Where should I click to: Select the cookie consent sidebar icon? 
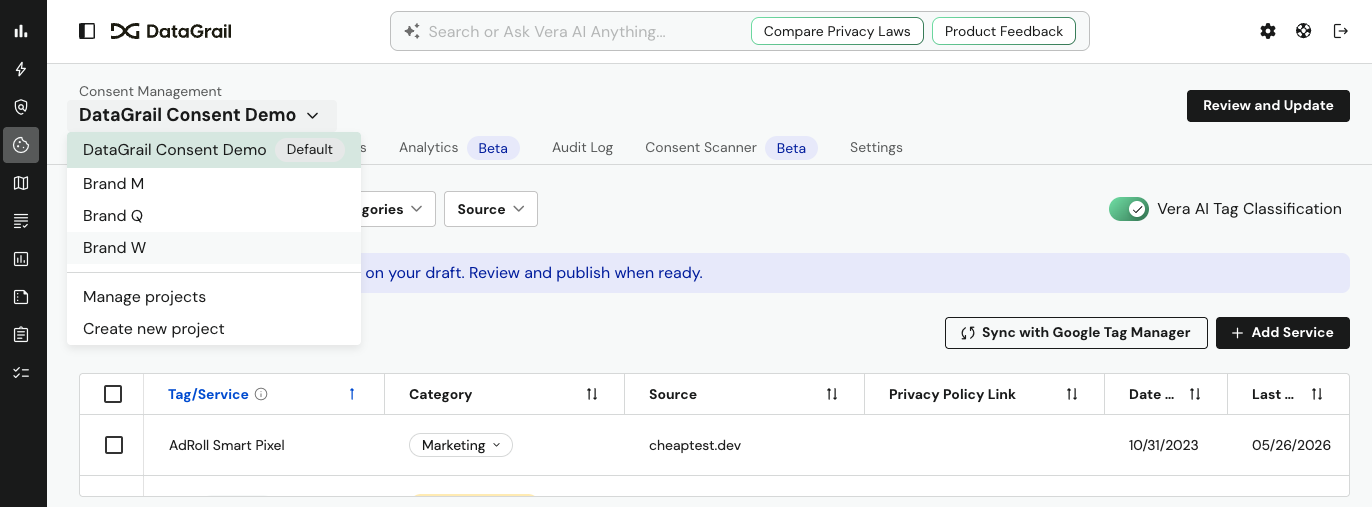(21, 145)
